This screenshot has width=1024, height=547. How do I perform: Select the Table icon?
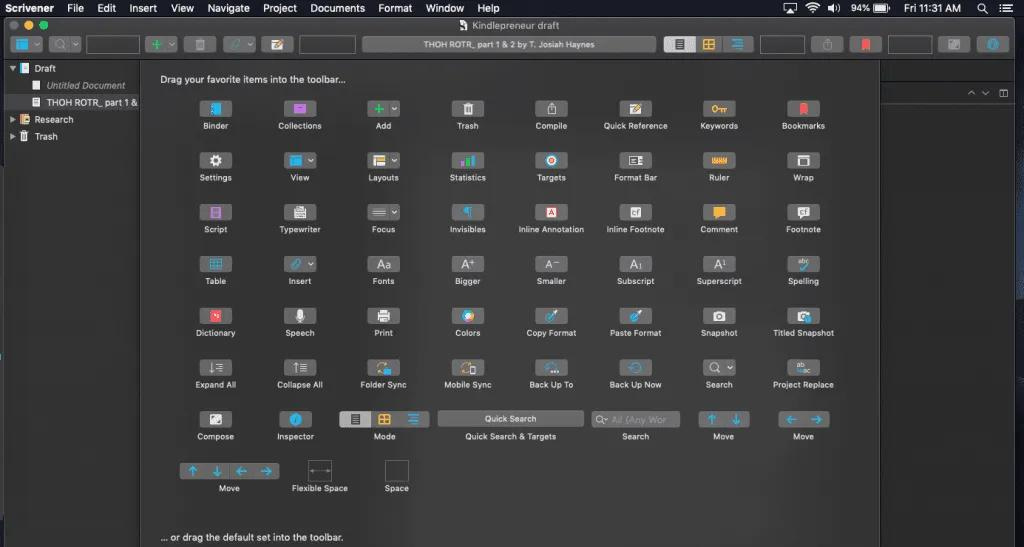pos(216,264)
